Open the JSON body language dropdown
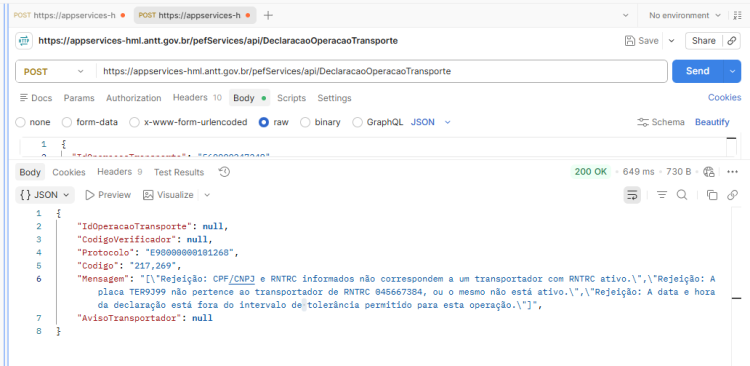Viewport: 750px width, 366px height. coord(430,122)
